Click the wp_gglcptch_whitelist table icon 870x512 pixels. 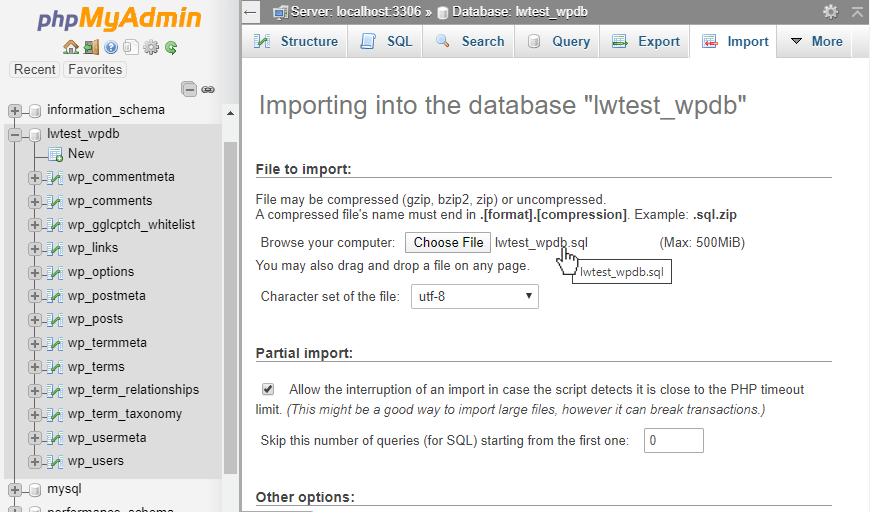click(x=54, y=225)
